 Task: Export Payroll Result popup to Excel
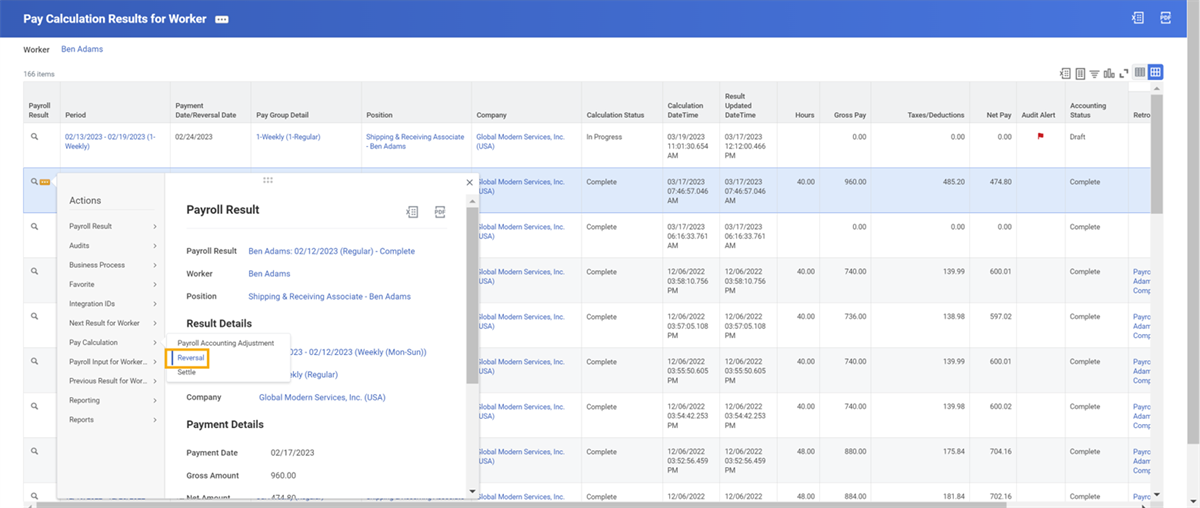click(x=412, y=211)
